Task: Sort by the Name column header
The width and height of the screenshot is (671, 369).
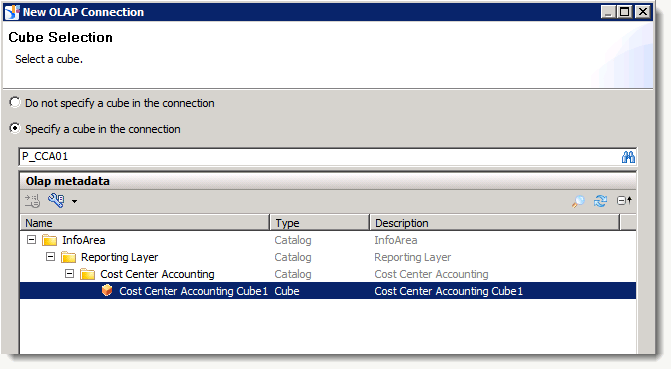Action: tap(145, 223)
